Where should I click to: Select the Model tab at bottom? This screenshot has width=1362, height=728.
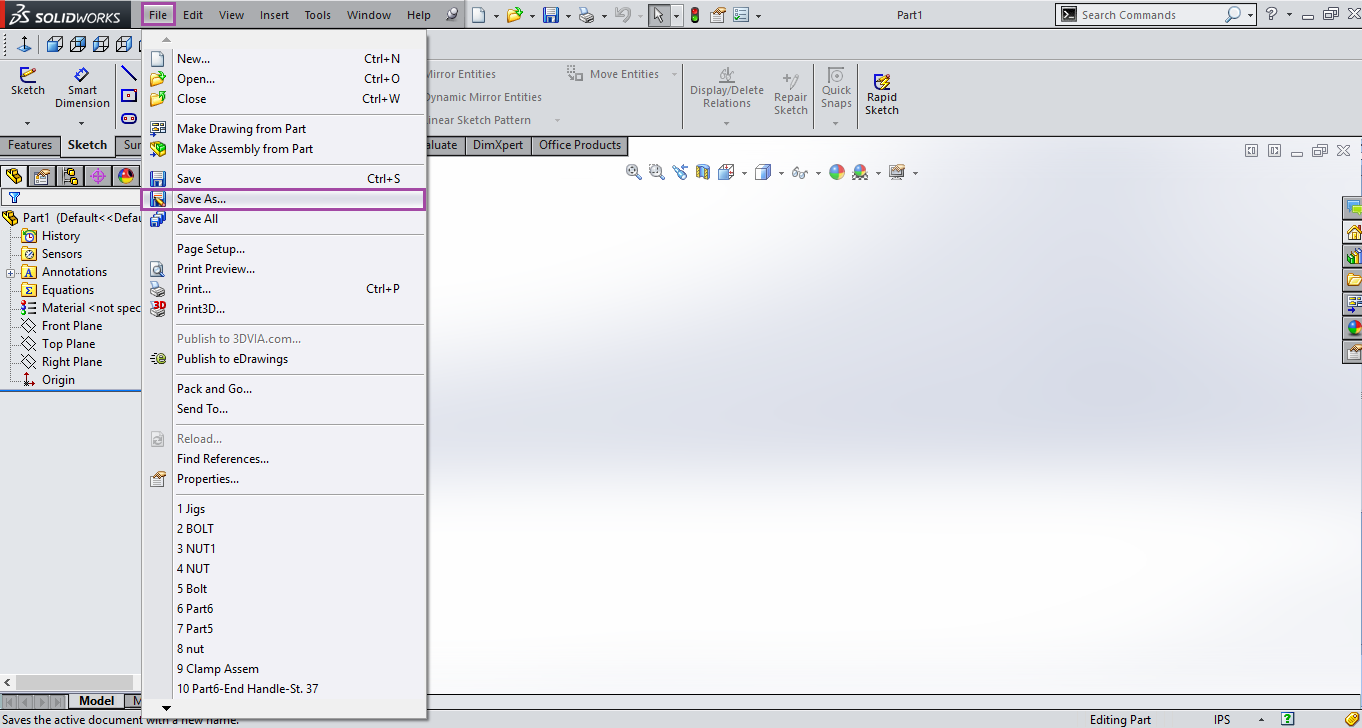pyautogui.click(x=97, y=701)
